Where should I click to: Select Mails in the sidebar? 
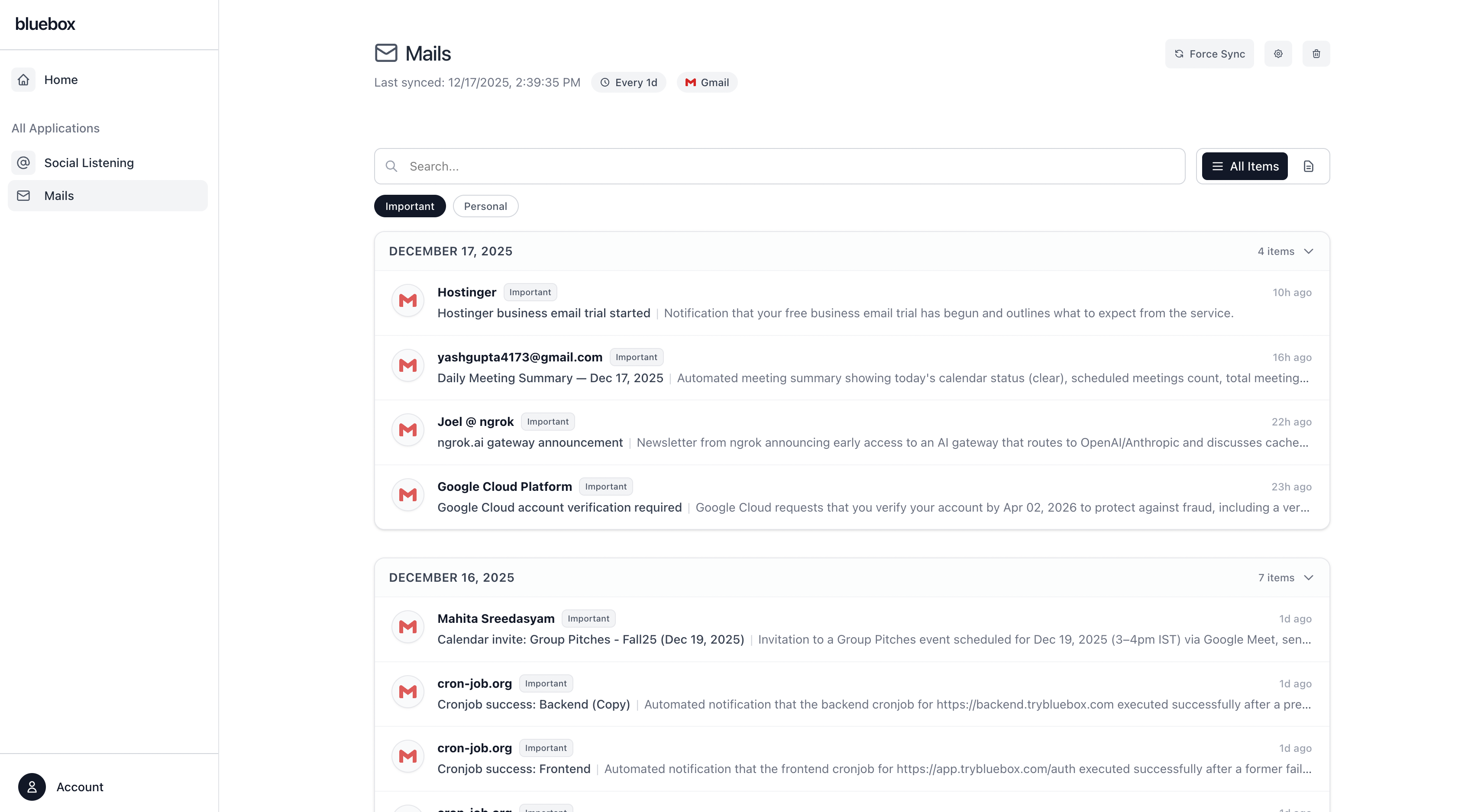click(58, 196)
